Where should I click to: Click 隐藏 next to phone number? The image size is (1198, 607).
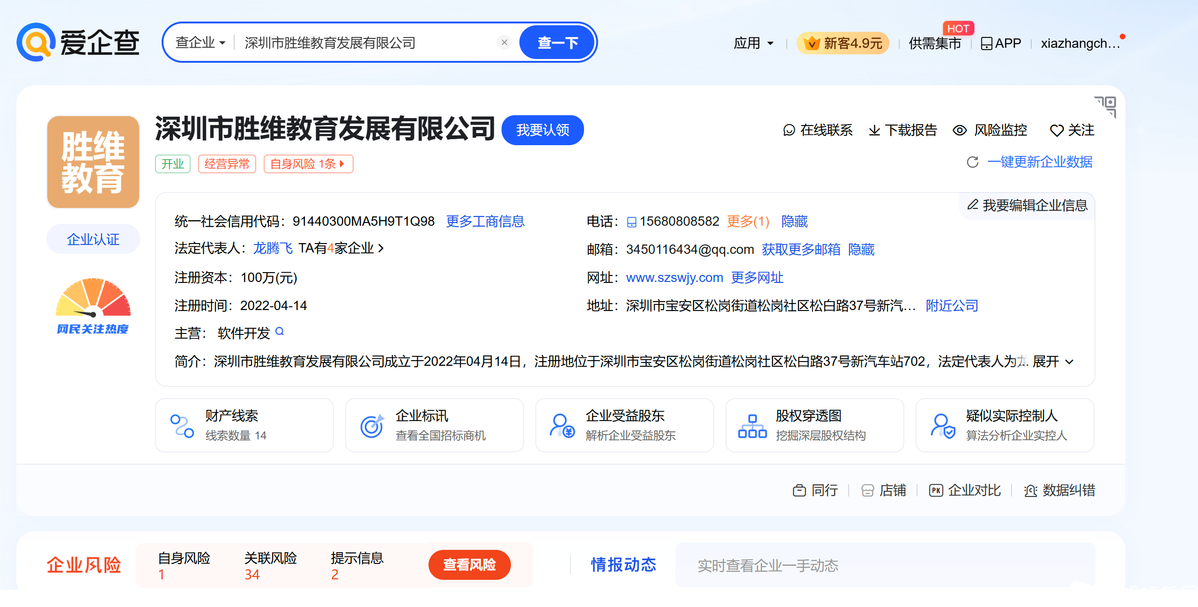point(795,222)
